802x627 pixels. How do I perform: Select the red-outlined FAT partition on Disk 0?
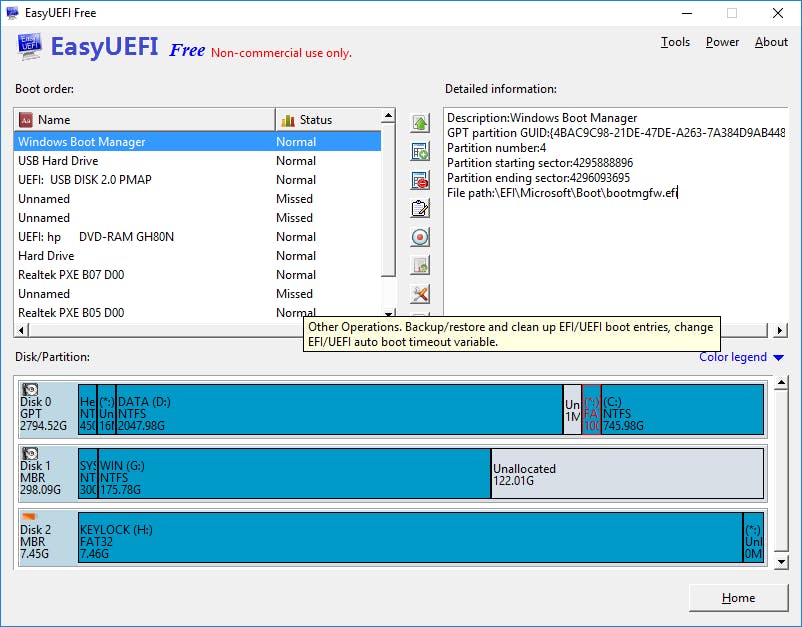tap(591, 410)
